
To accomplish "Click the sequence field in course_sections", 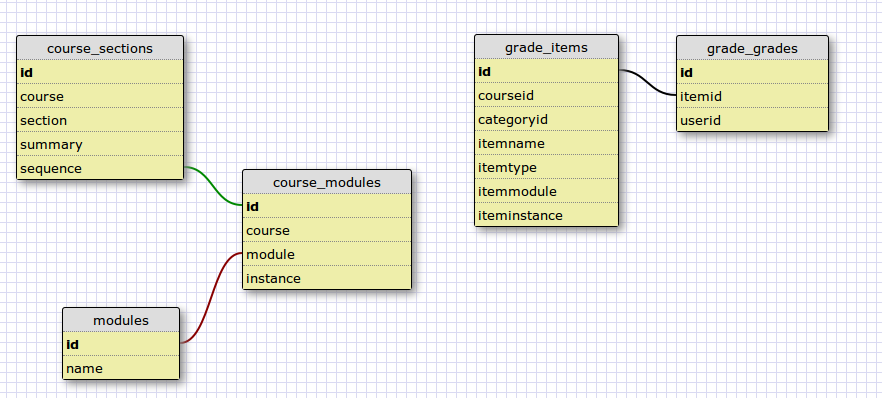I will [x=100, y=168].
